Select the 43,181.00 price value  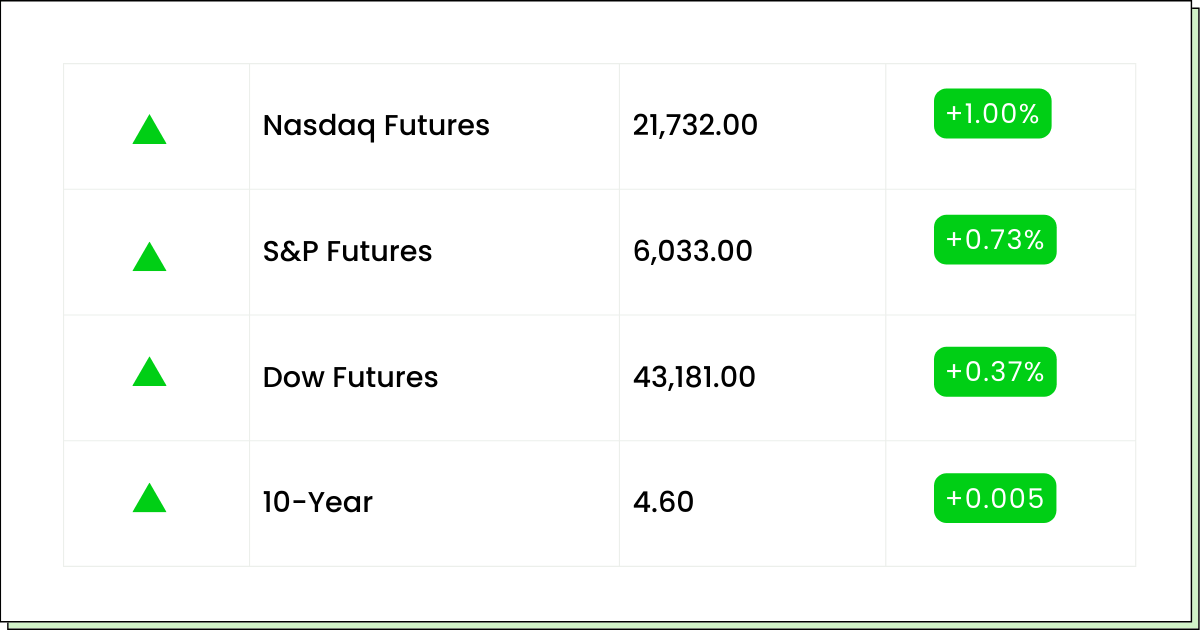tap(694, 377)
